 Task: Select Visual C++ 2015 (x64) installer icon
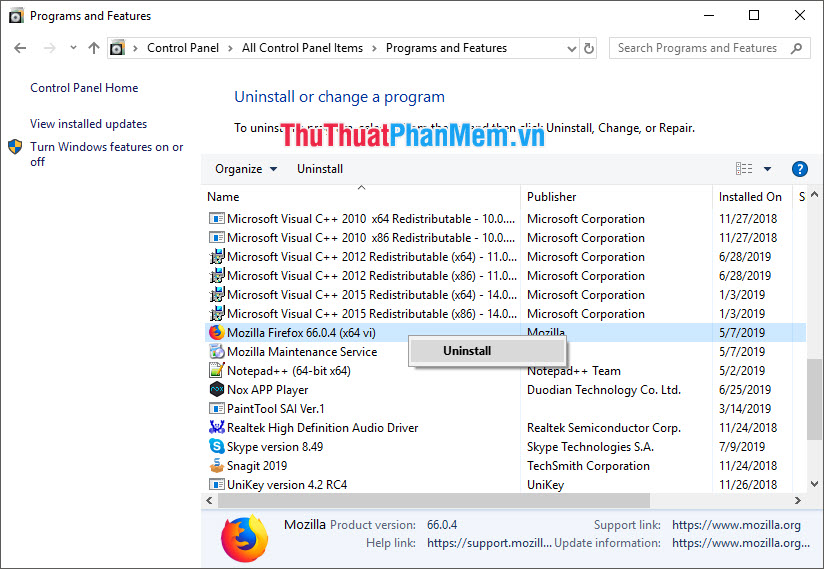(217, 295)
